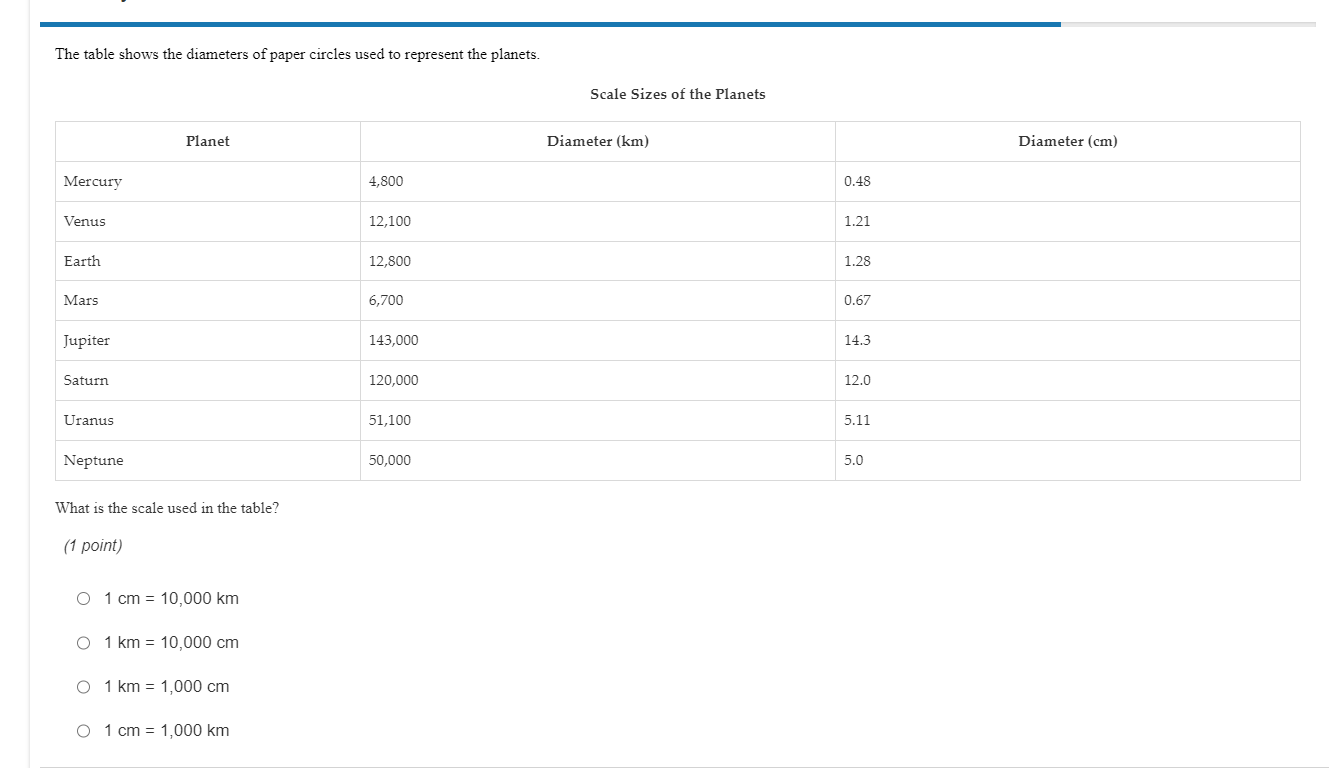Click the Neptune row label
The image size is (1329, 768).
click(94, 460)
